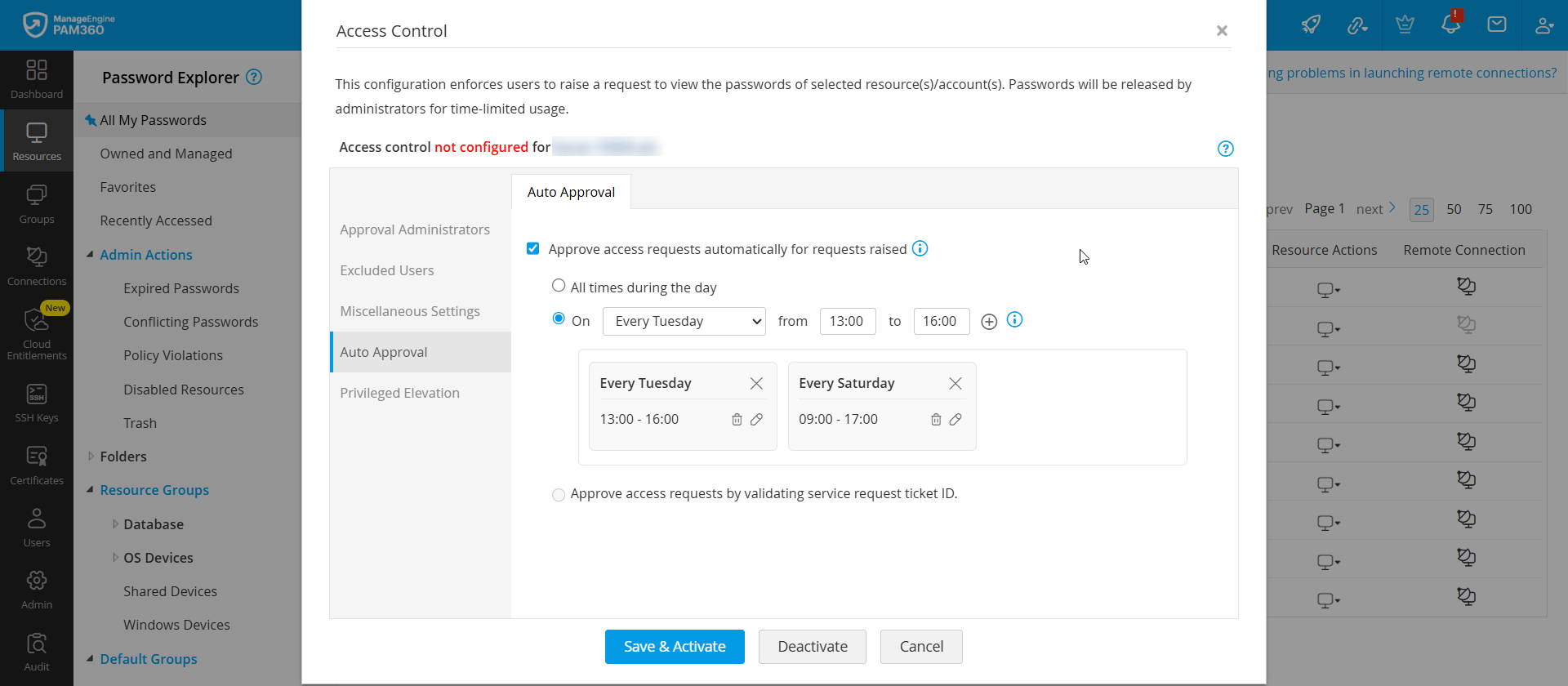Click the from time field 13:00
The height and width of the screenshot is (686, 1568).
(x=847, y=322)
